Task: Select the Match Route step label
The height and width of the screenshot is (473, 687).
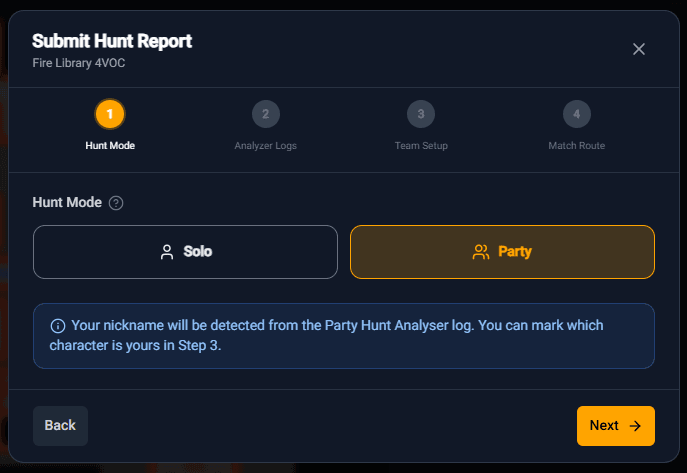Action: click(576, 146)
